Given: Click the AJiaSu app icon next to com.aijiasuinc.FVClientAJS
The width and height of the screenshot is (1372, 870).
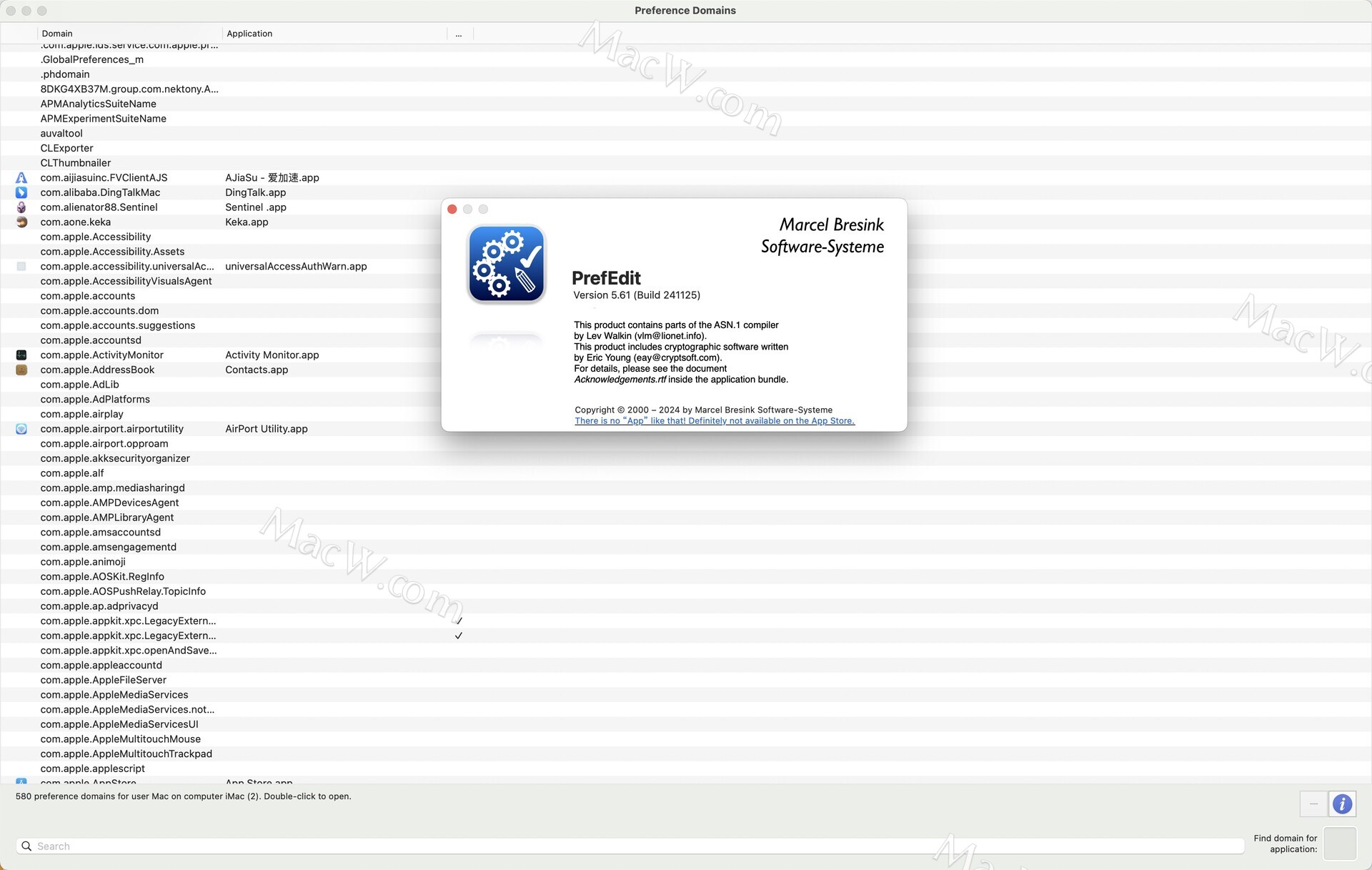Looking at the screenshot, I should [x=21, y=178].
